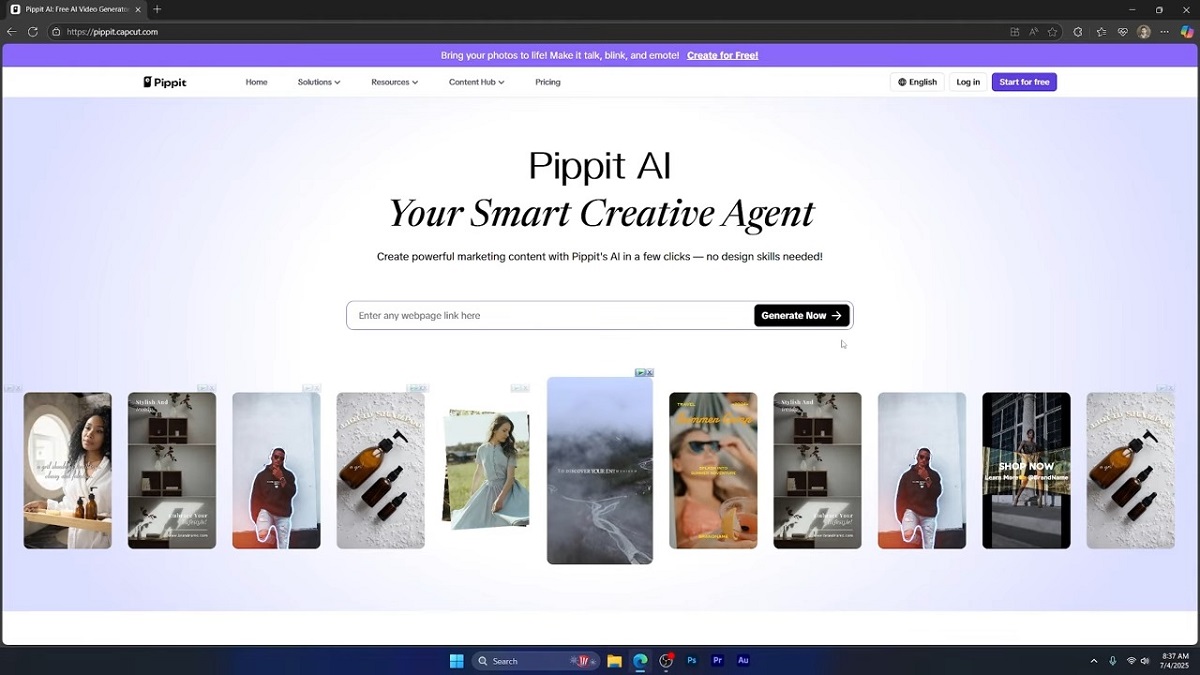Activate the read aloud icon in the address bar

[1034, 32]
